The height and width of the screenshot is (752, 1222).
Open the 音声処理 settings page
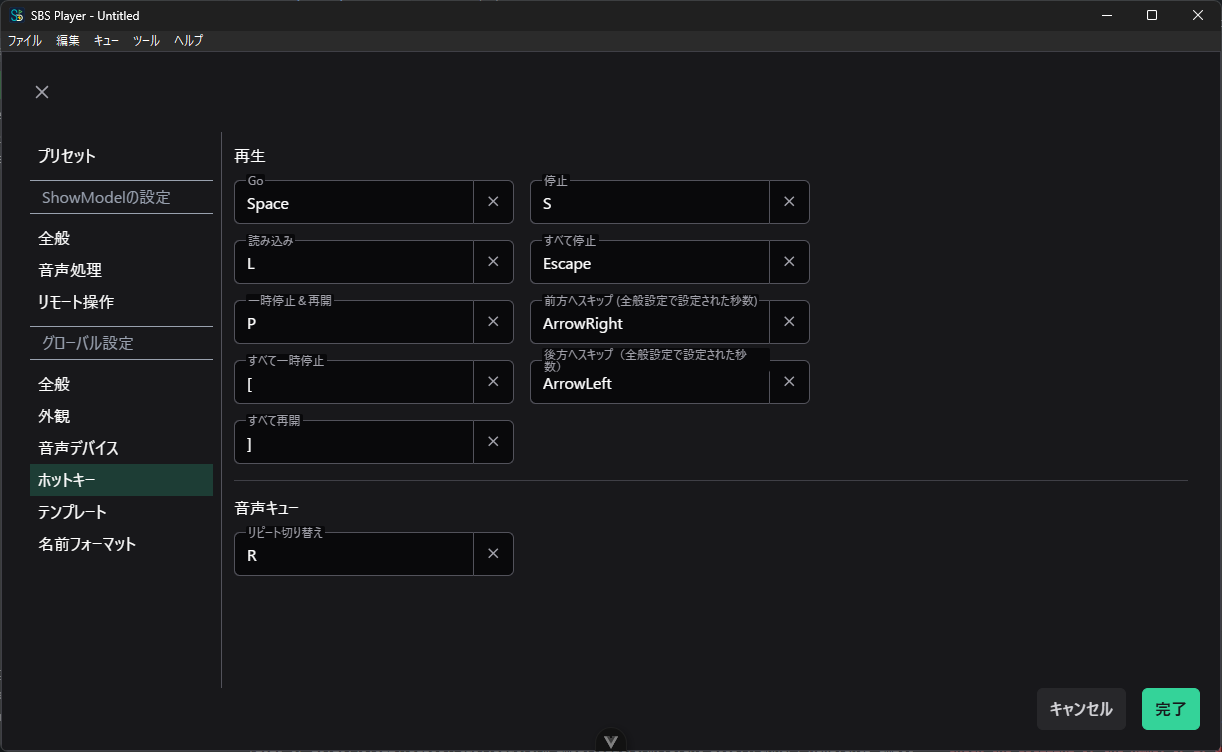click(x=121, y=270)
